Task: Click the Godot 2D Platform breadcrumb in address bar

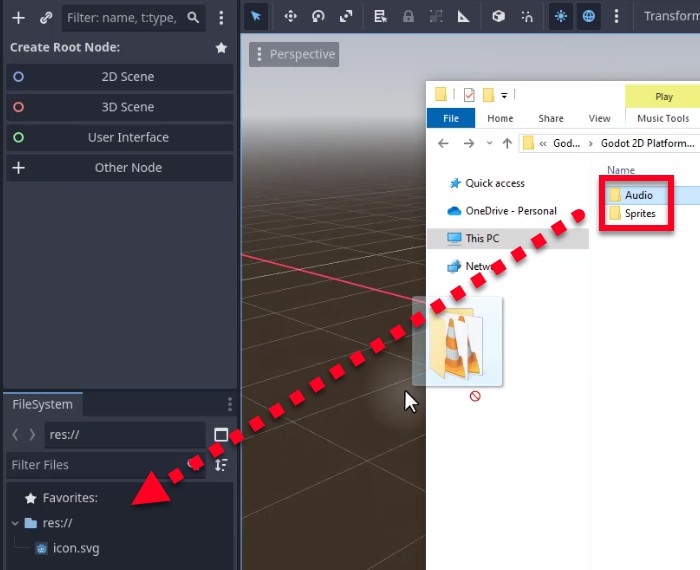Action: (647, 143)
